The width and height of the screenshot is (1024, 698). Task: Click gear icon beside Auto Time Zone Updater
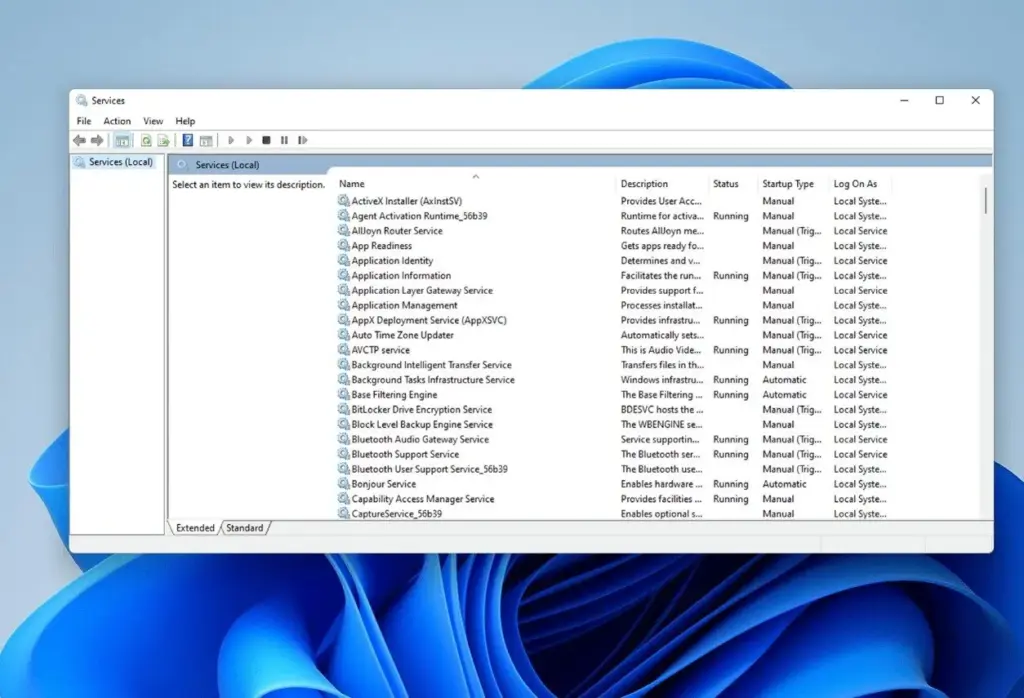tap(344, 334)
